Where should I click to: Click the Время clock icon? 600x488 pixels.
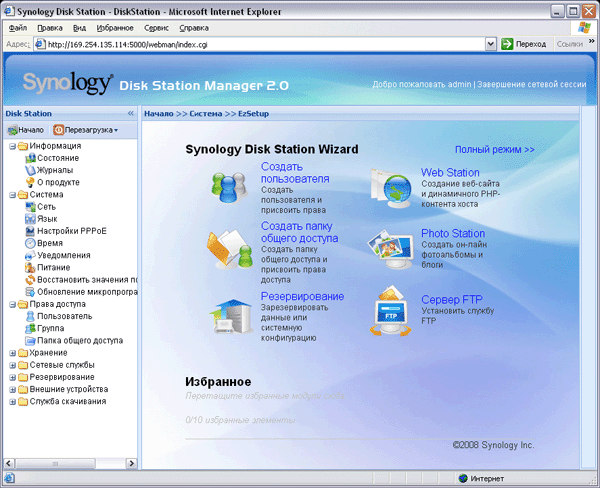tap(30, 243)
